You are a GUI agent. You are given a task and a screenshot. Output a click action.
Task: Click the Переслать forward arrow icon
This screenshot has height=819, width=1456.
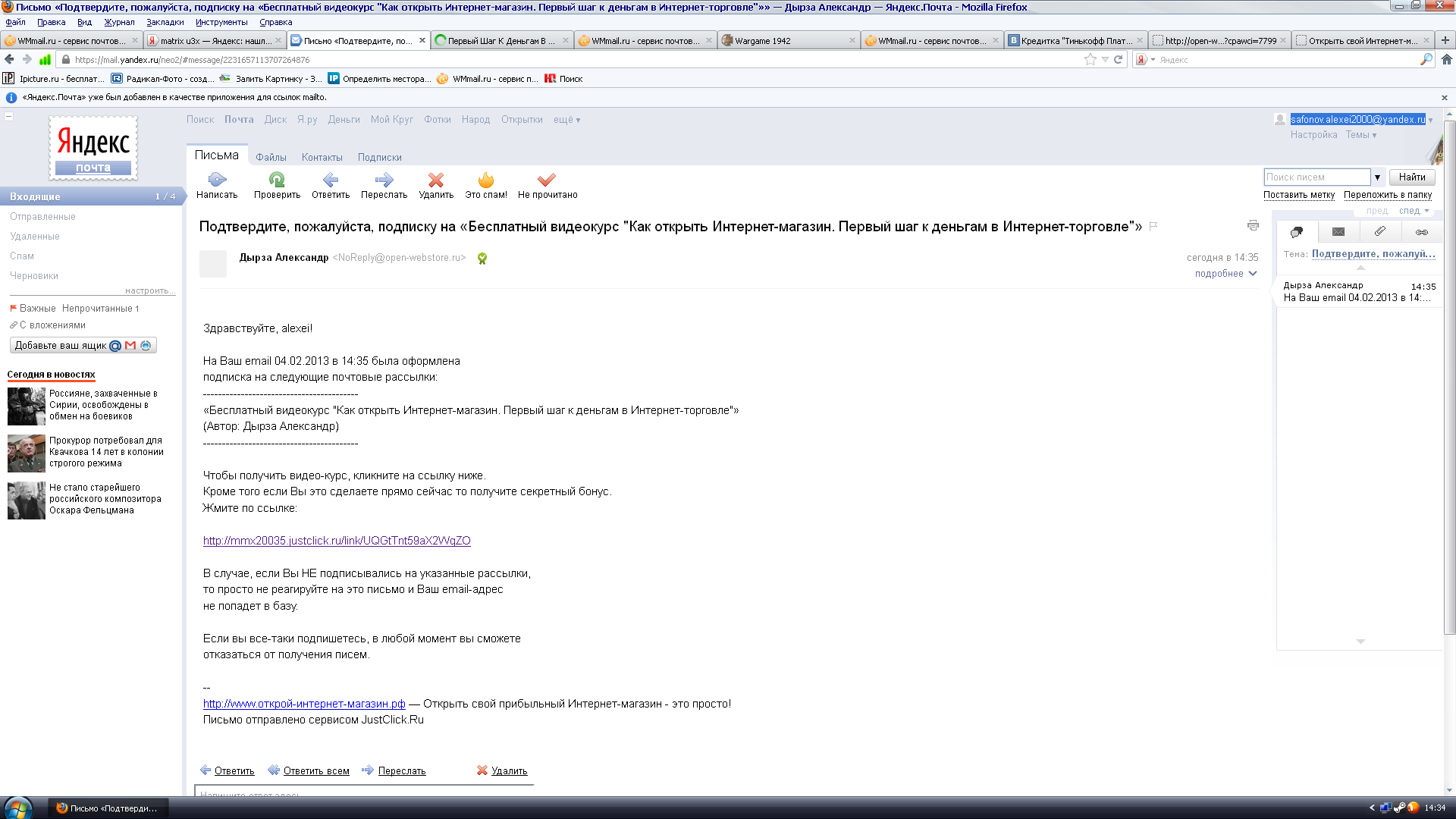[384, 180]
